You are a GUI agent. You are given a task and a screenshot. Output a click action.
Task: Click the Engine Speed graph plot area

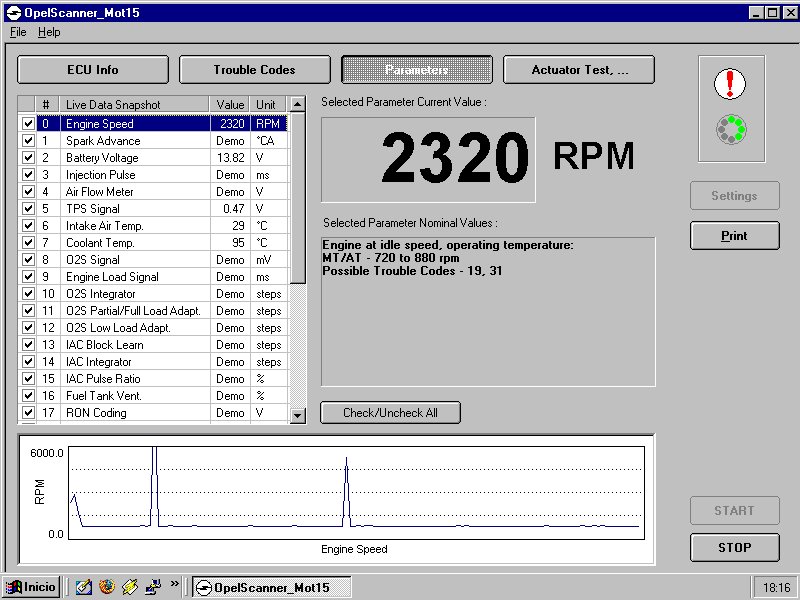pos(357,493)
